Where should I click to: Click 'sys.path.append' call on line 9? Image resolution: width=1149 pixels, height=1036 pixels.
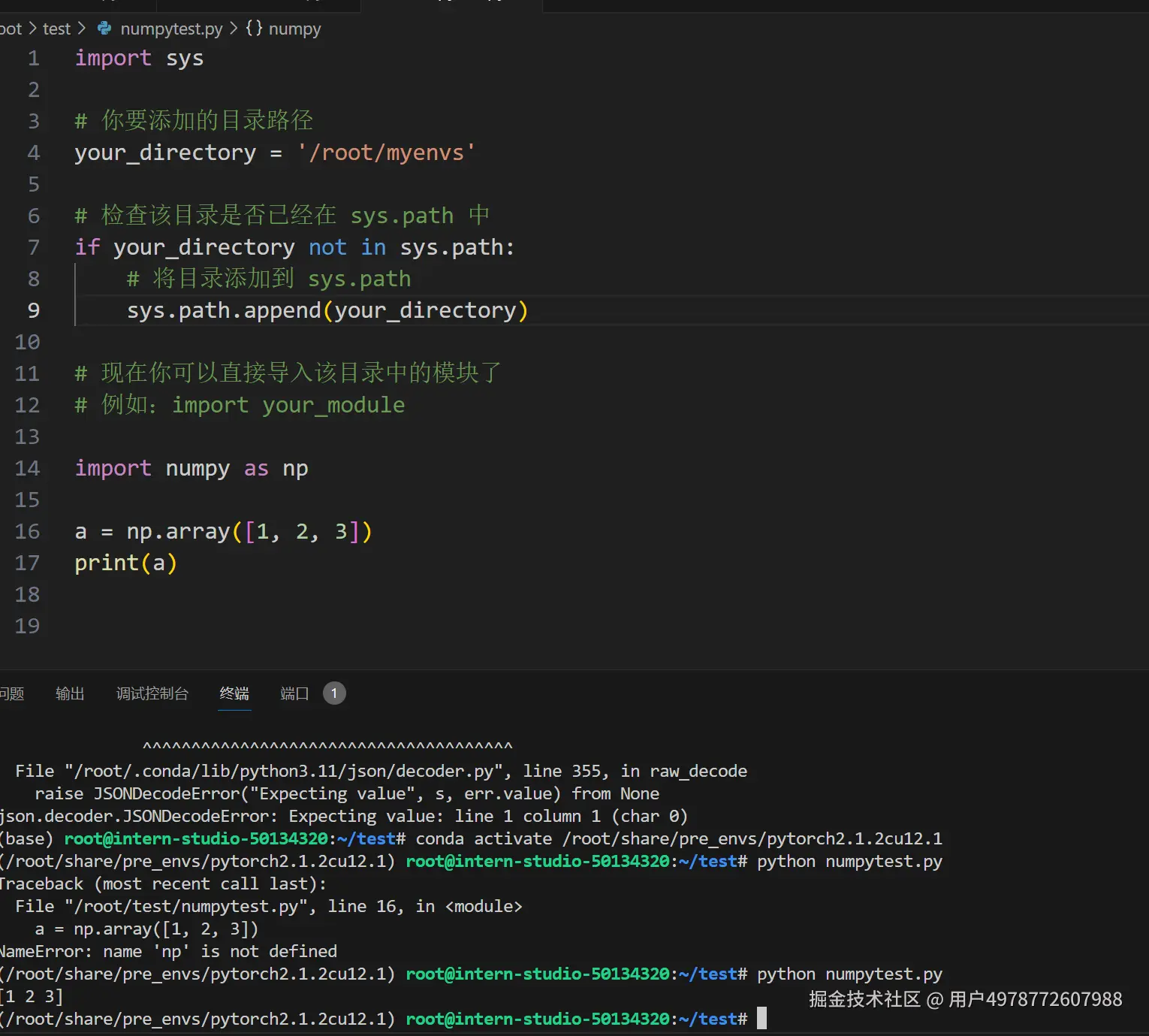(x=224, y=310)
